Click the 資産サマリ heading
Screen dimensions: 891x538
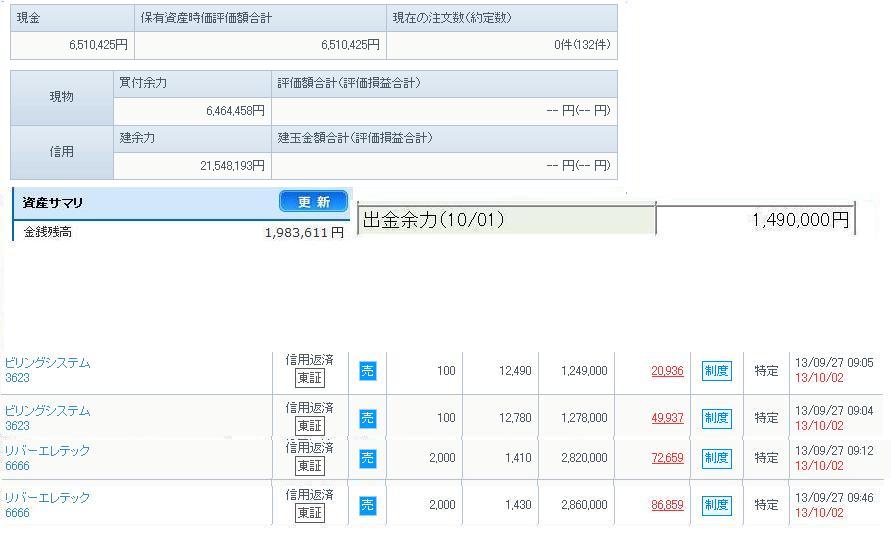click(53, 202)
